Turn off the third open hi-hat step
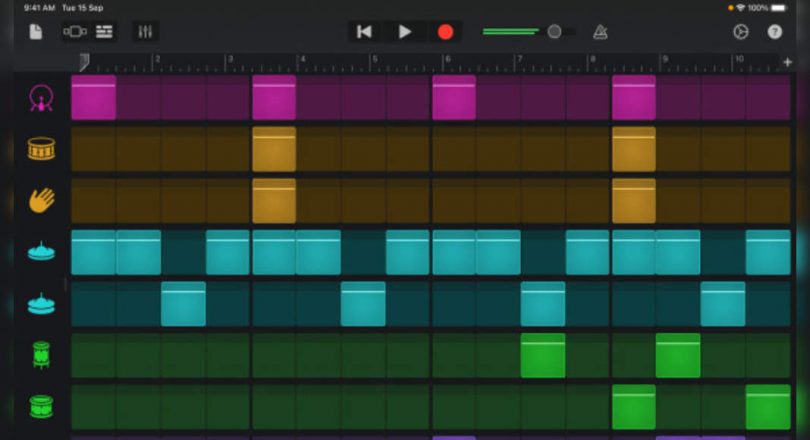 pos(183,304)
